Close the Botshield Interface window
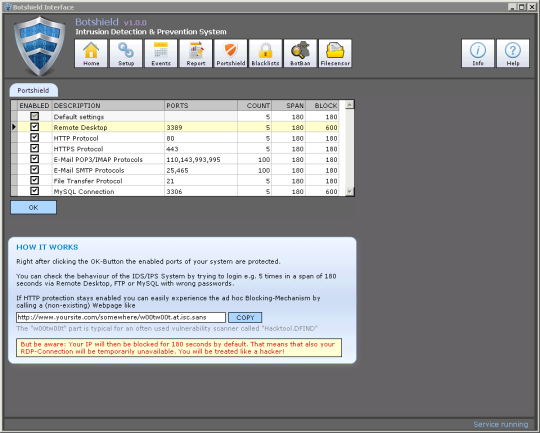Screen dimensions: 540x433 tap(531, 7)
